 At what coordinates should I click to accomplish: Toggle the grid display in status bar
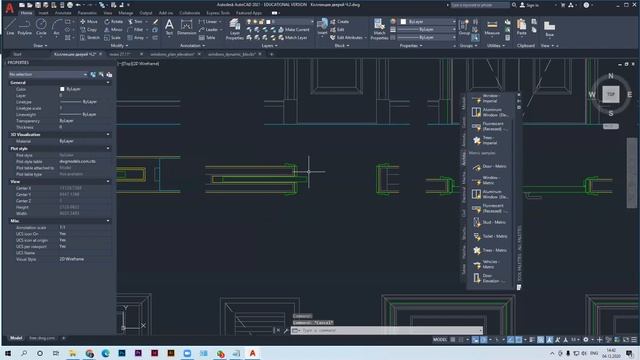point(453,340)
